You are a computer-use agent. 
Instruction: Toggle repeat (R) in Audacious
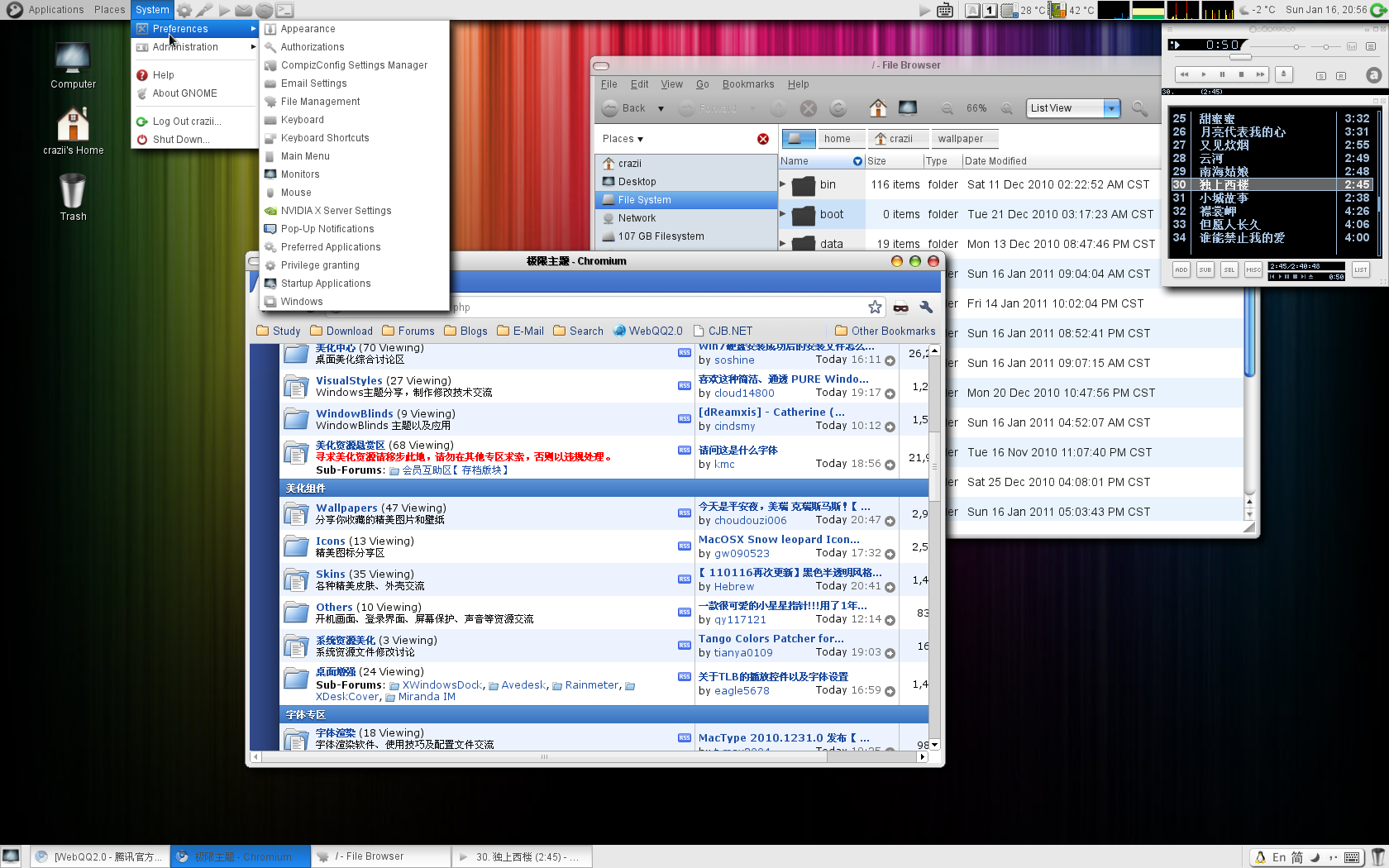click(x=1341, y=76)
